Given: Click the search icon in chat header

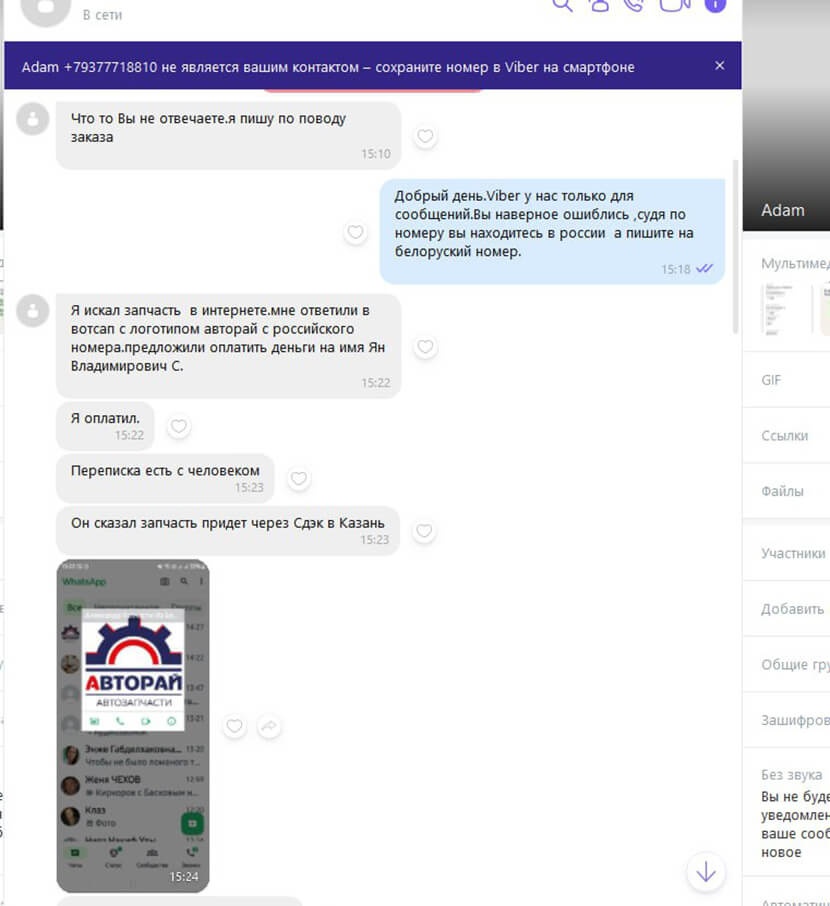Looking at the screenshot, I should [563, 4].
